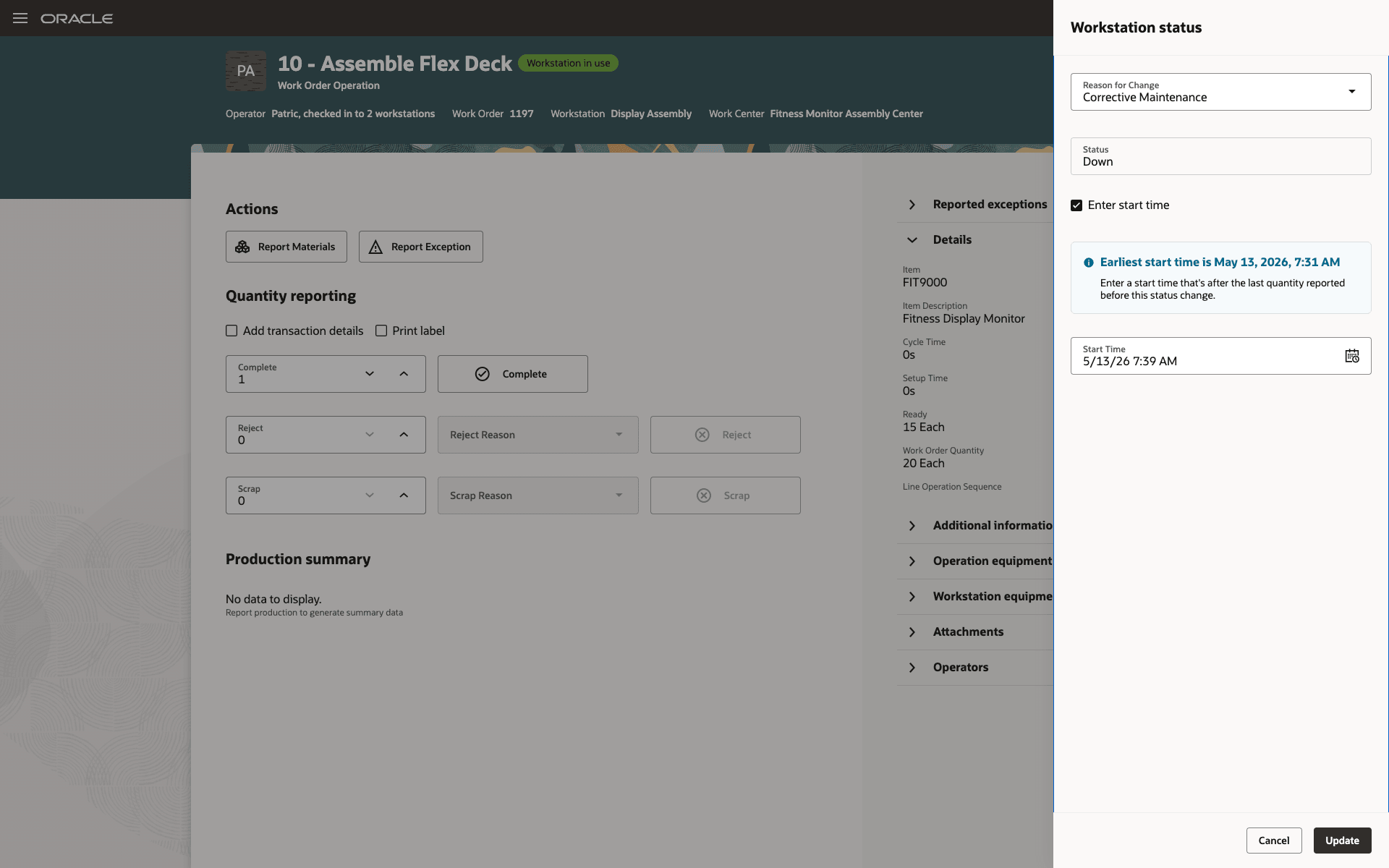
Task: Click the 20 Each work order quantity
Action: pos(924,464)
